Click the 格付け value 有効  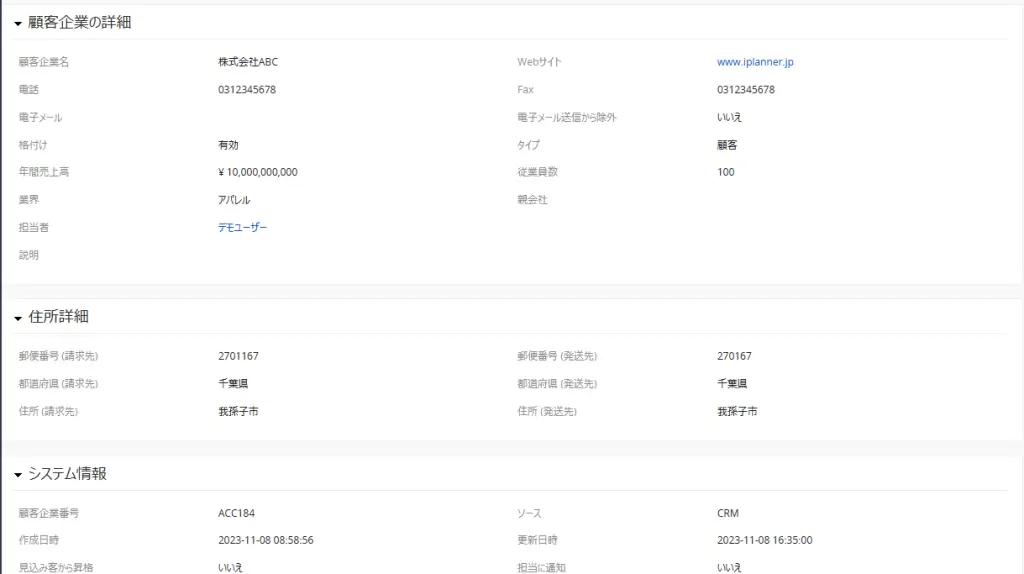pyautogui.click(x=228, y=145)
